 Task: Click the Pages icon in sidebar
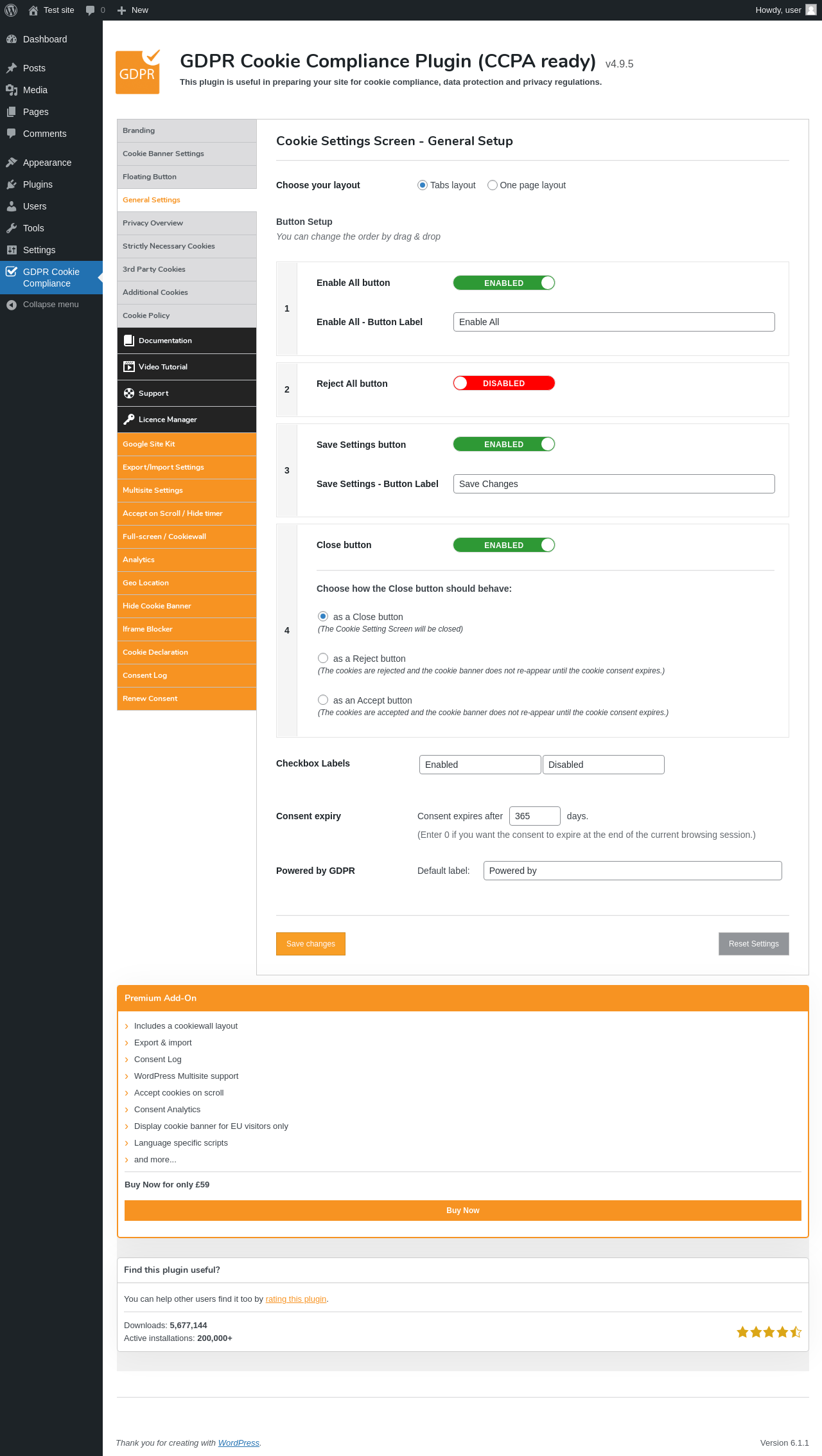pyautogui.click(x=12, y=112)
